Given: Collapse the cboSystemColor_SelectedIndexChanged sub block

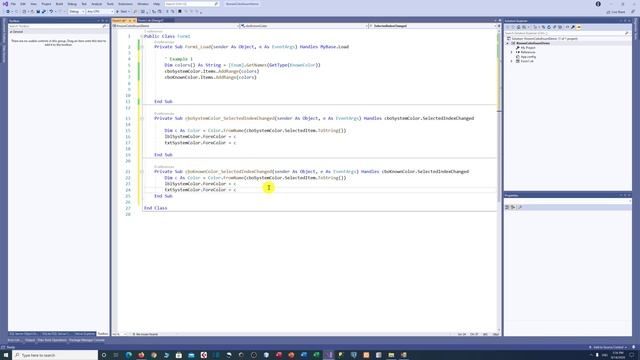Looking at the screenshot, I should pyautogui.click(x=142, y=118).
